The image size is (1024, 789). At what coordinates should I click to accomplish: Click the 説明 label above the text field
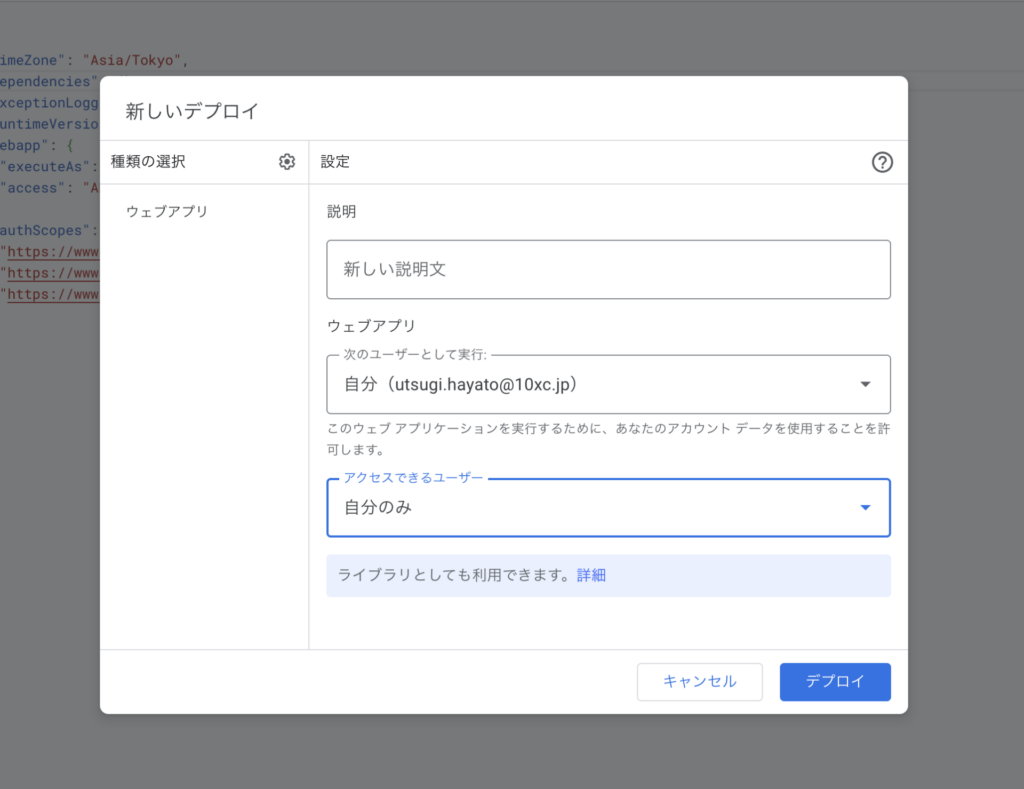[341, 212]
